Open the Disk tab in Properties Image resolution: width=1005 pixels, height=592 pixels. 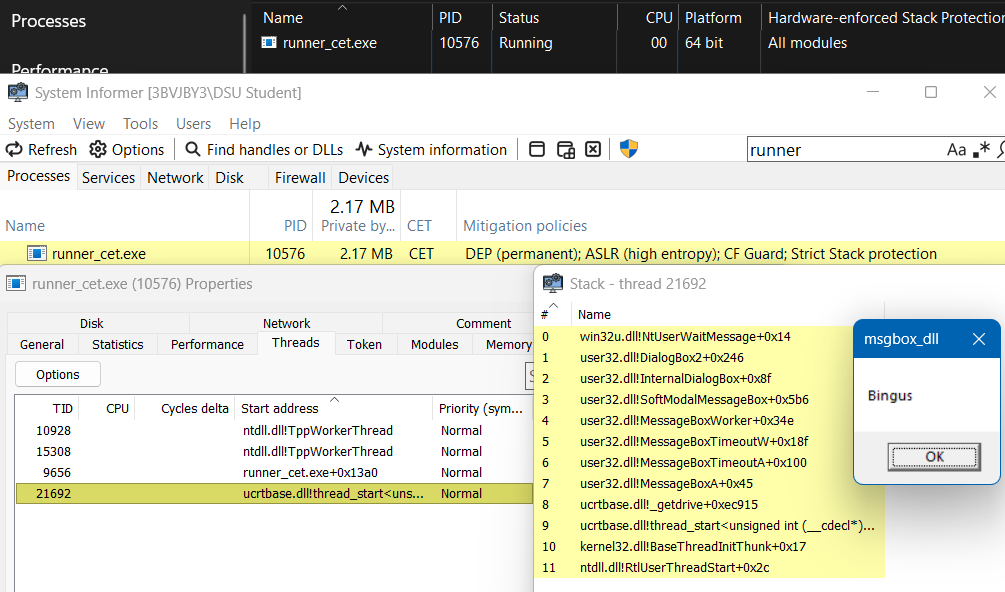tap(92, 324)
